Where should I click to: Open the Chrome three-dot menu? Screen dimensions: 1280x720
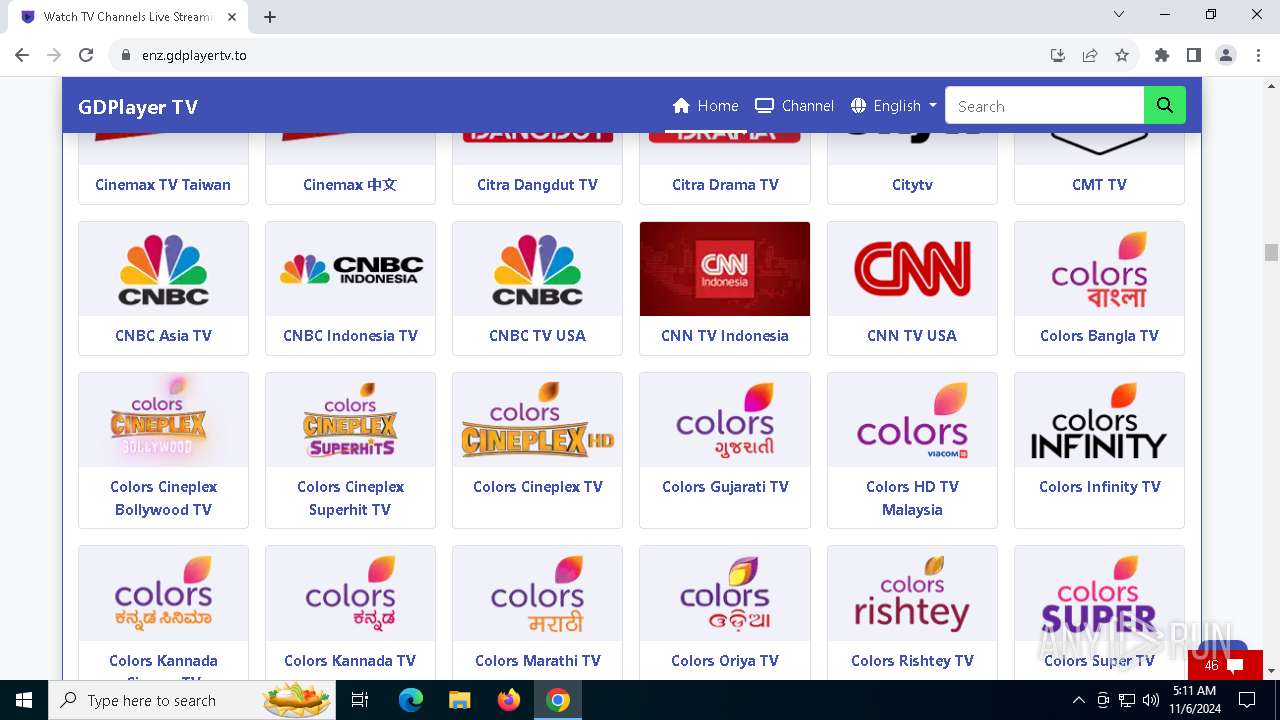1258,55
